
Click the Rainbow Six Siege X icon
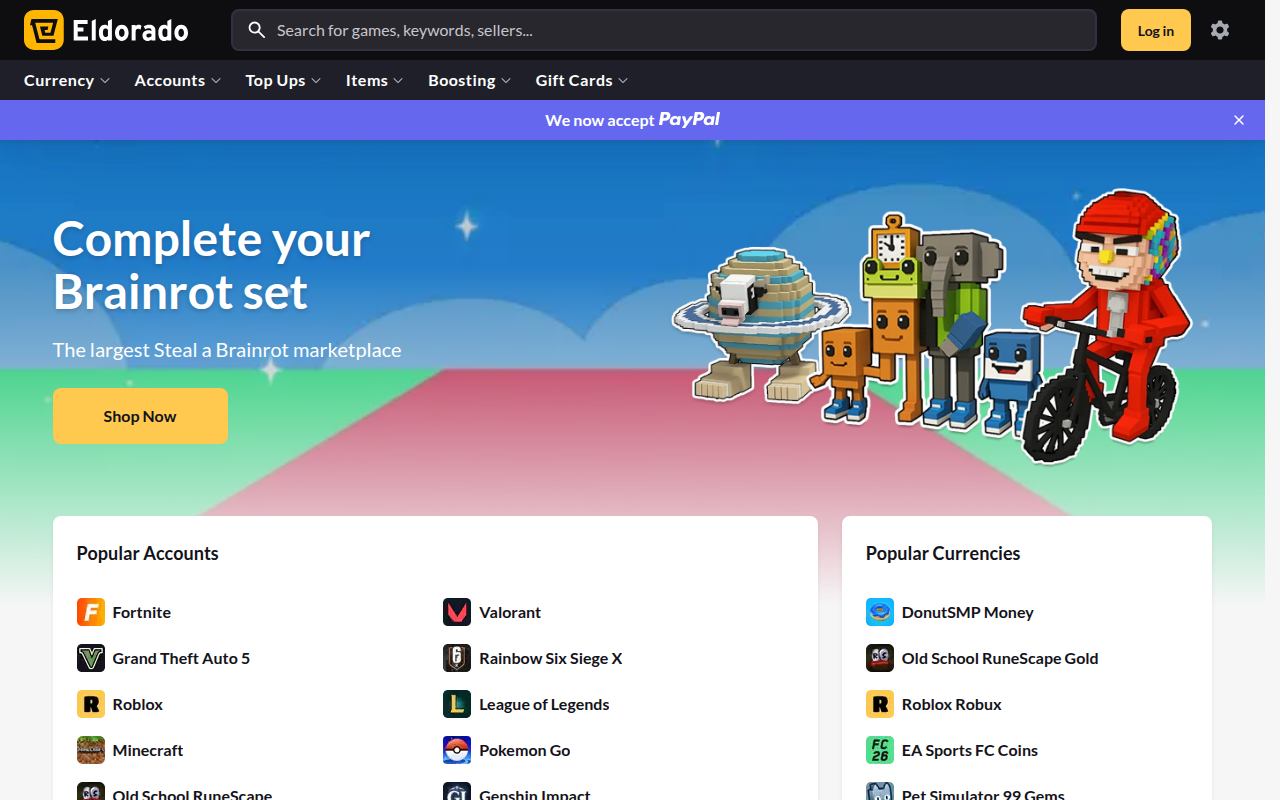tap(457, 658)
